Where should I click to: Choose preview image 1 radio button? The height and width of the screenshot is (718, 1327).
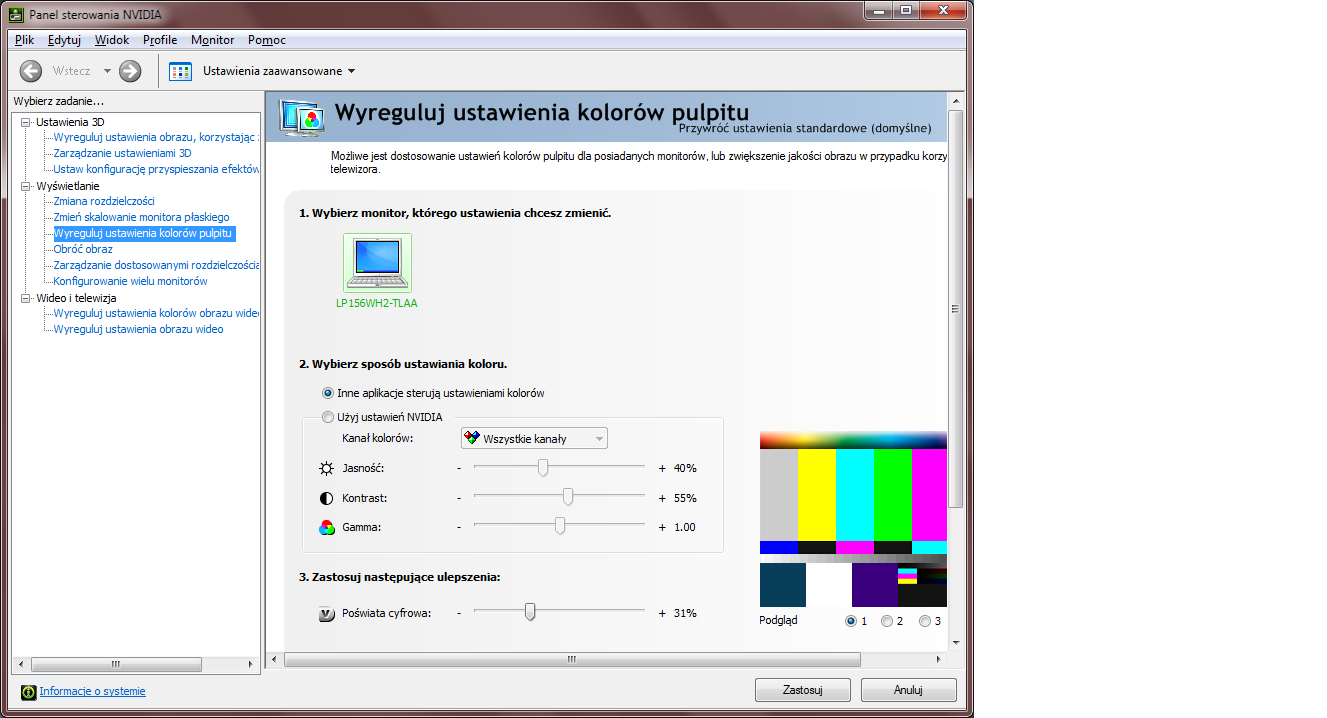click(851, 621)
